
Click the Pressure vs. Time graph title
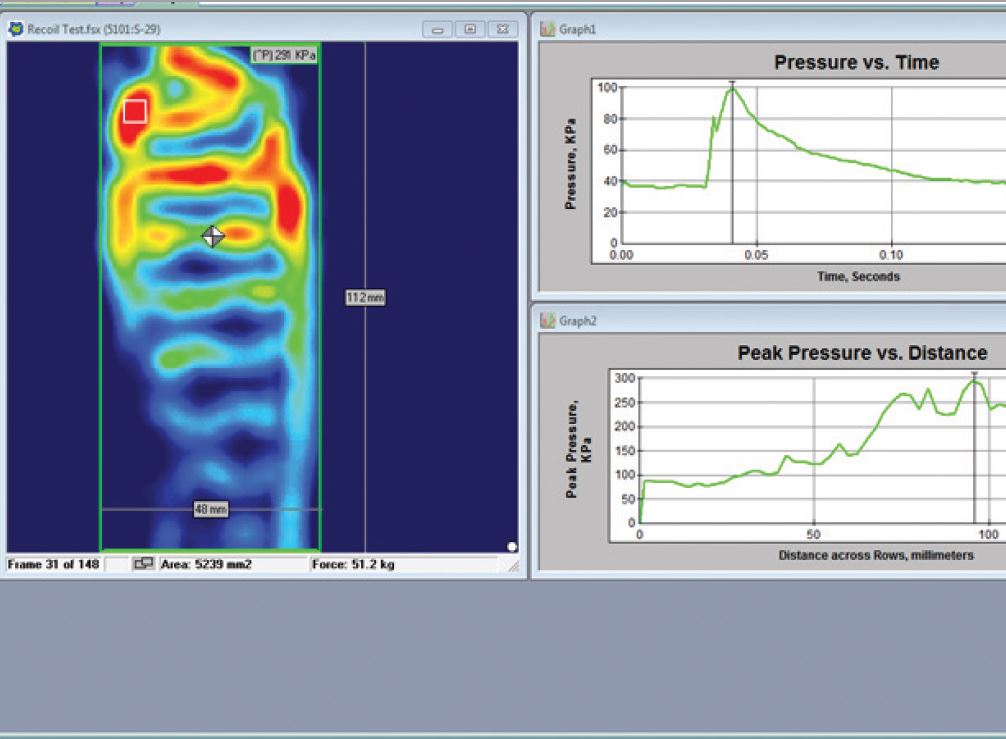point(856,63)
